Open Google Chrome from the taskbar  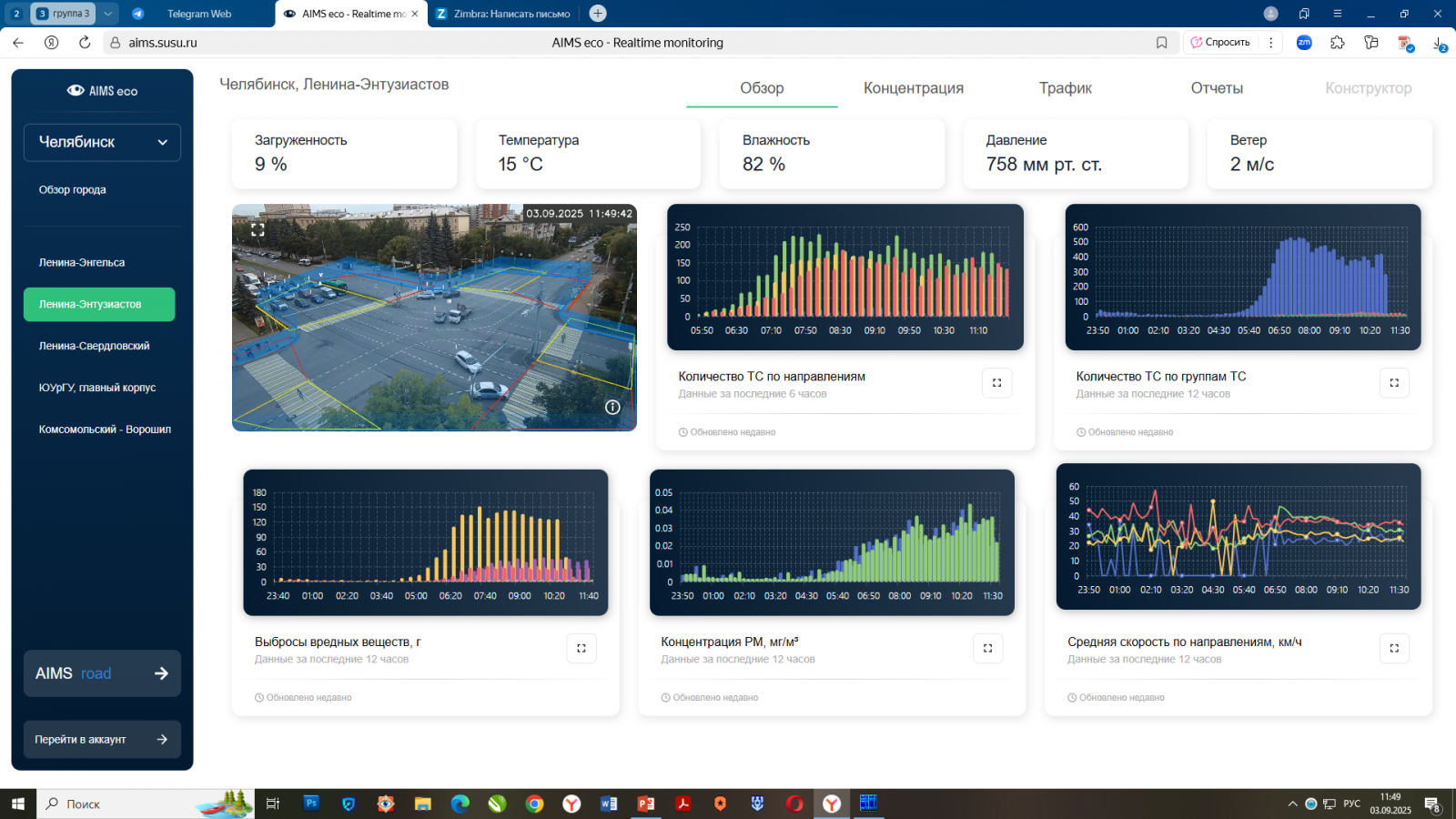[x=534, y=804]
